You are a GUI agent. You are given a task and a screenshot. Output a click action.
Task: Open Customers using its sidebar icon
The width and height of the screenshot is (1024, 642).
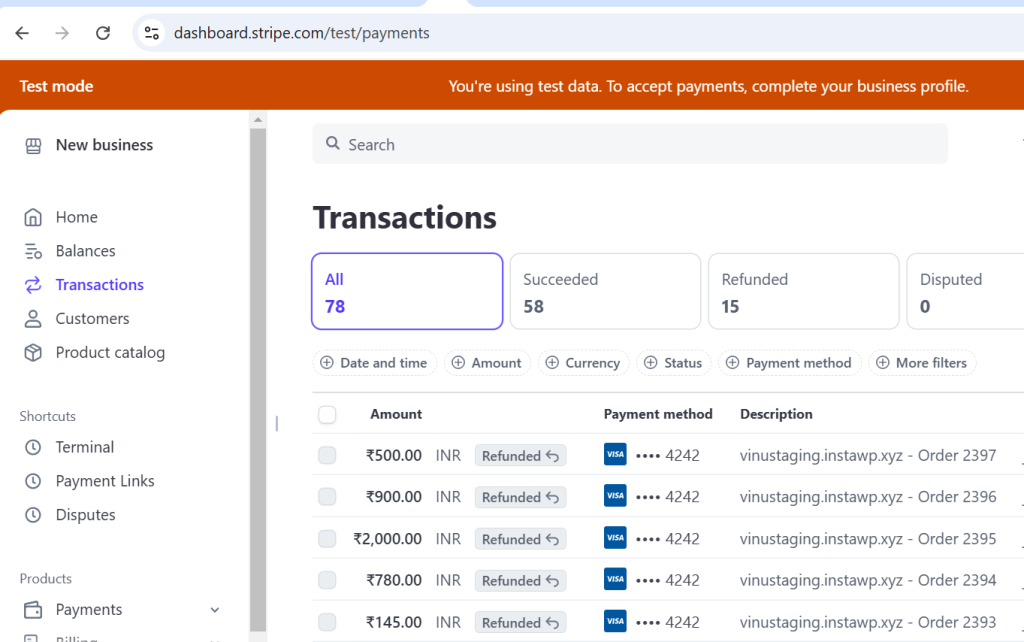pyautogui.click(x=33, y=318)
